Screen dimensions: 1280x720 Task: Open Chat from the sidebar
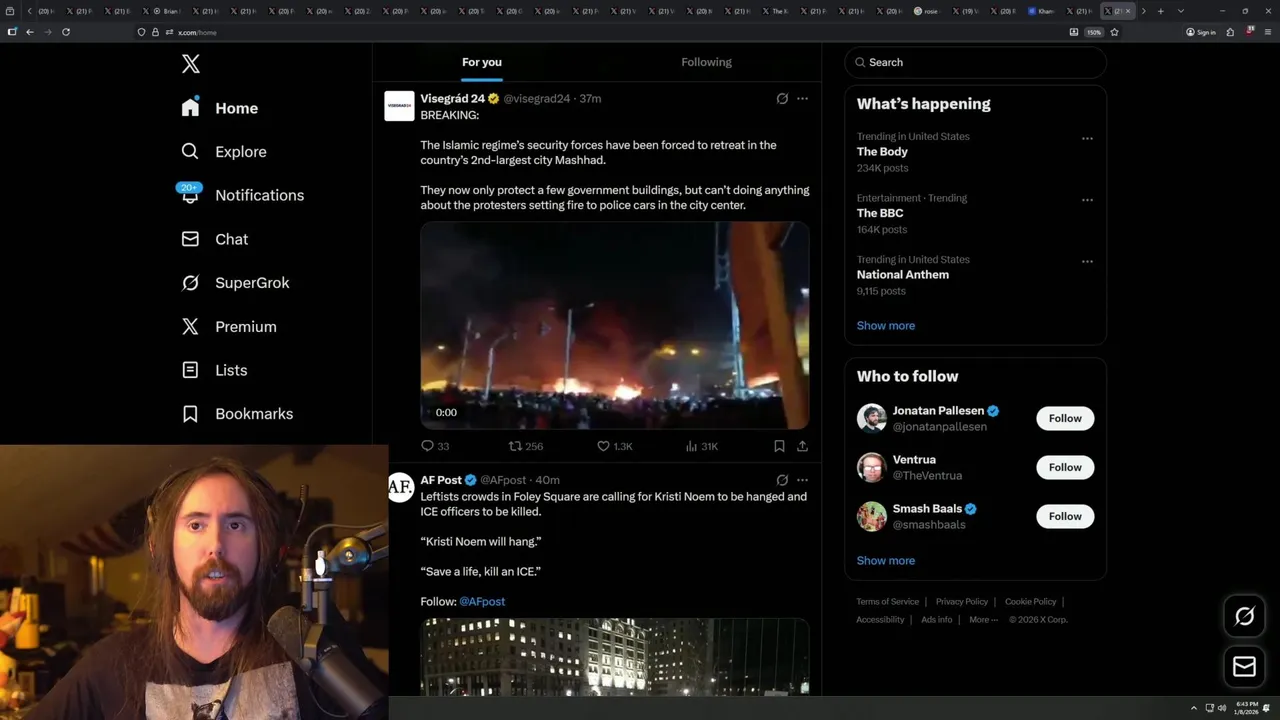pos(214,239)
